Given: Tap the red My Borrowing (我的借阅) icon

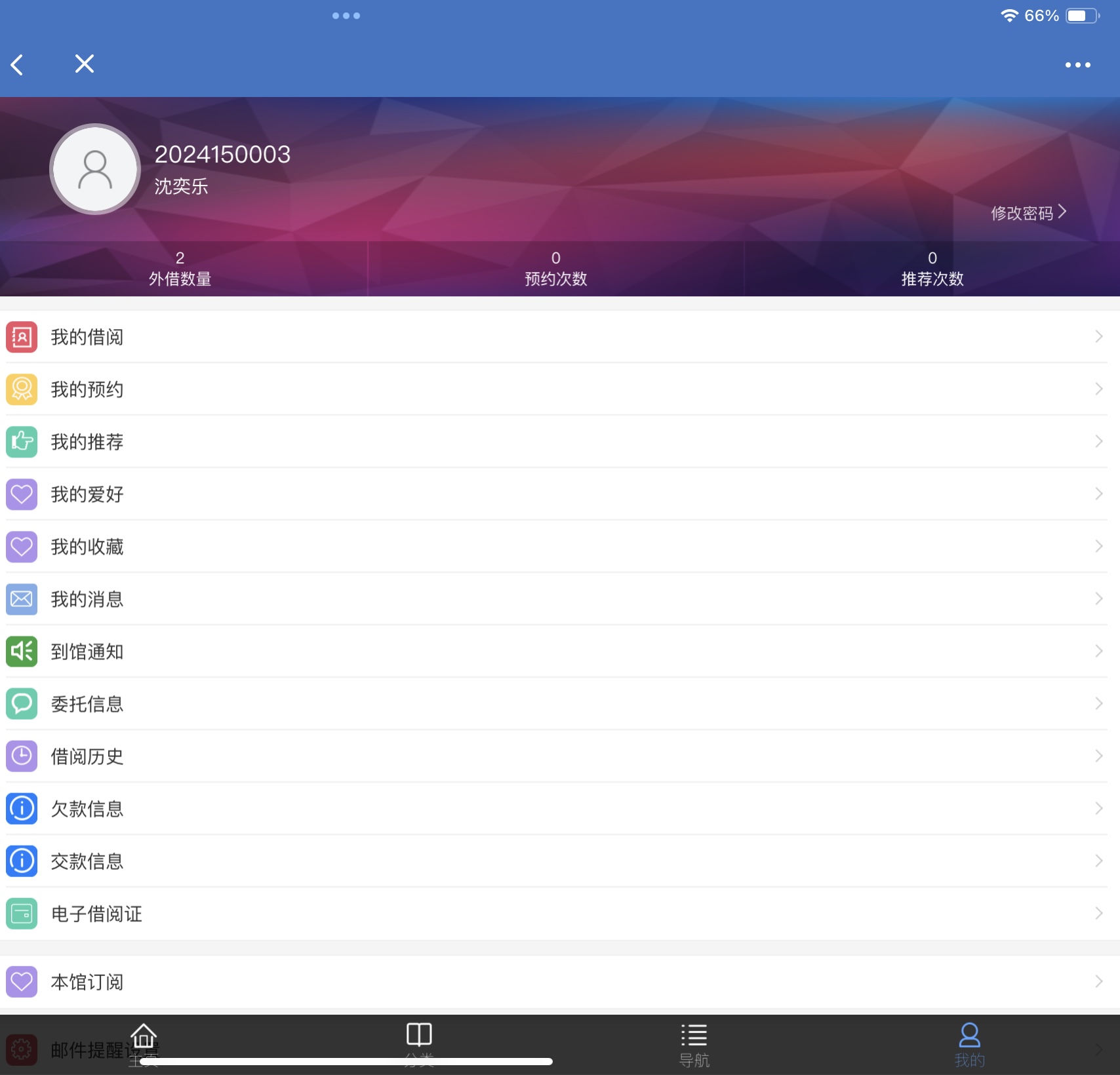Looking at the screenshot, I should 22,337.
